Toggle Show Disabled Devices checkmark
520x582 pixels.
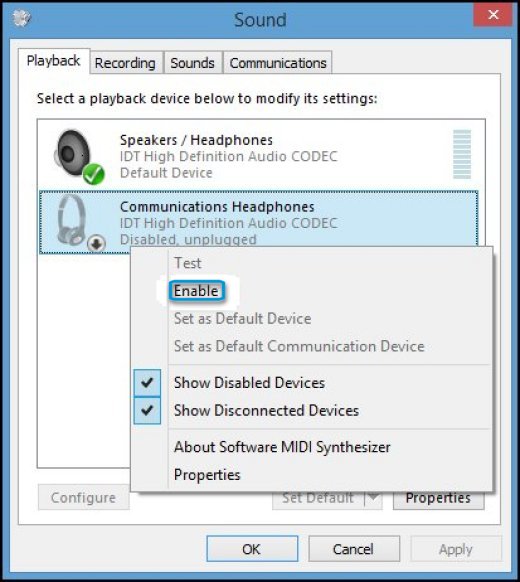pyautogui.click(x=147, y=383)
